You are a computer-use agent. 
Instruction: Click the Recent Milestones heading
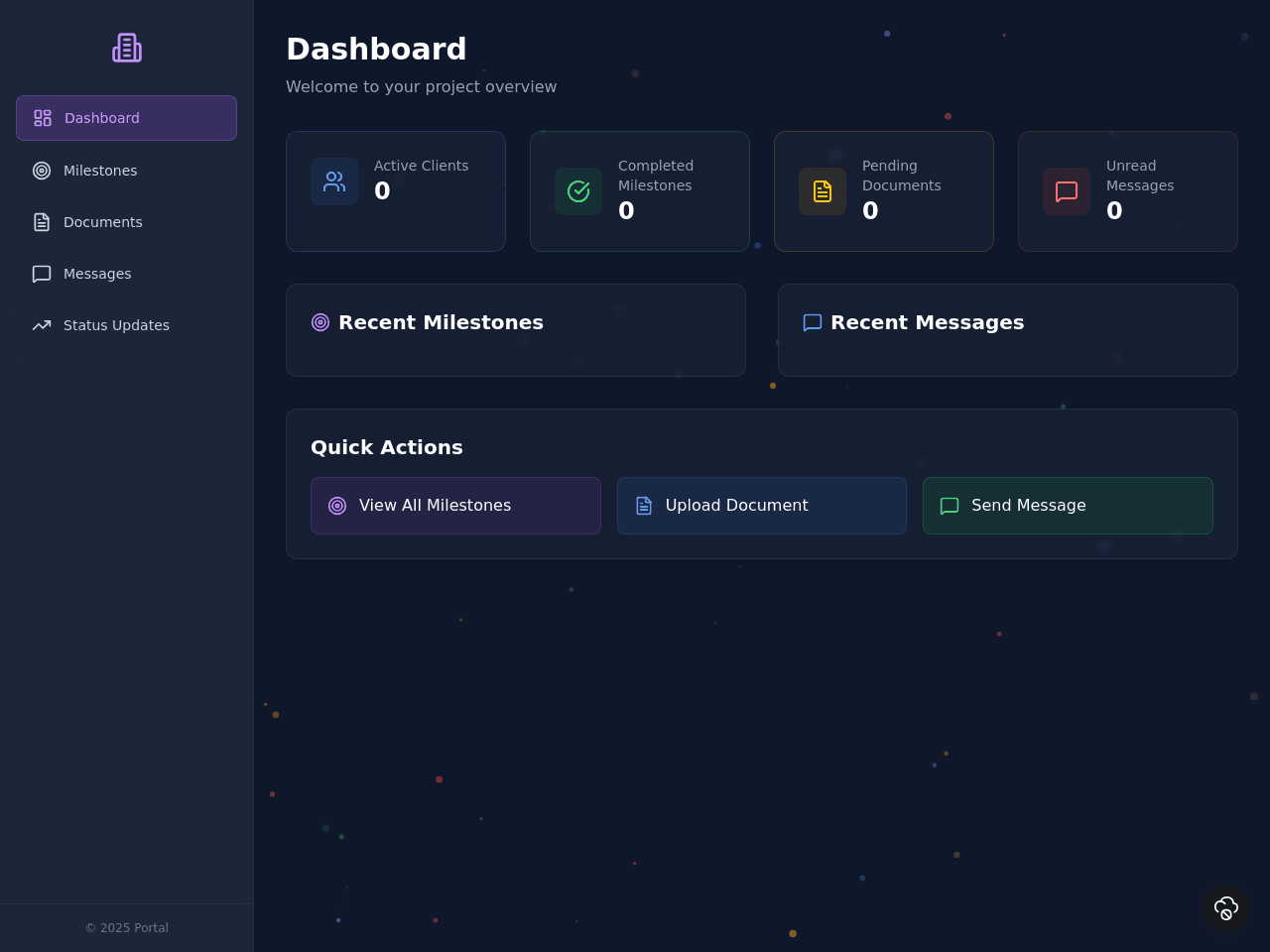click(x=441, y=322)
